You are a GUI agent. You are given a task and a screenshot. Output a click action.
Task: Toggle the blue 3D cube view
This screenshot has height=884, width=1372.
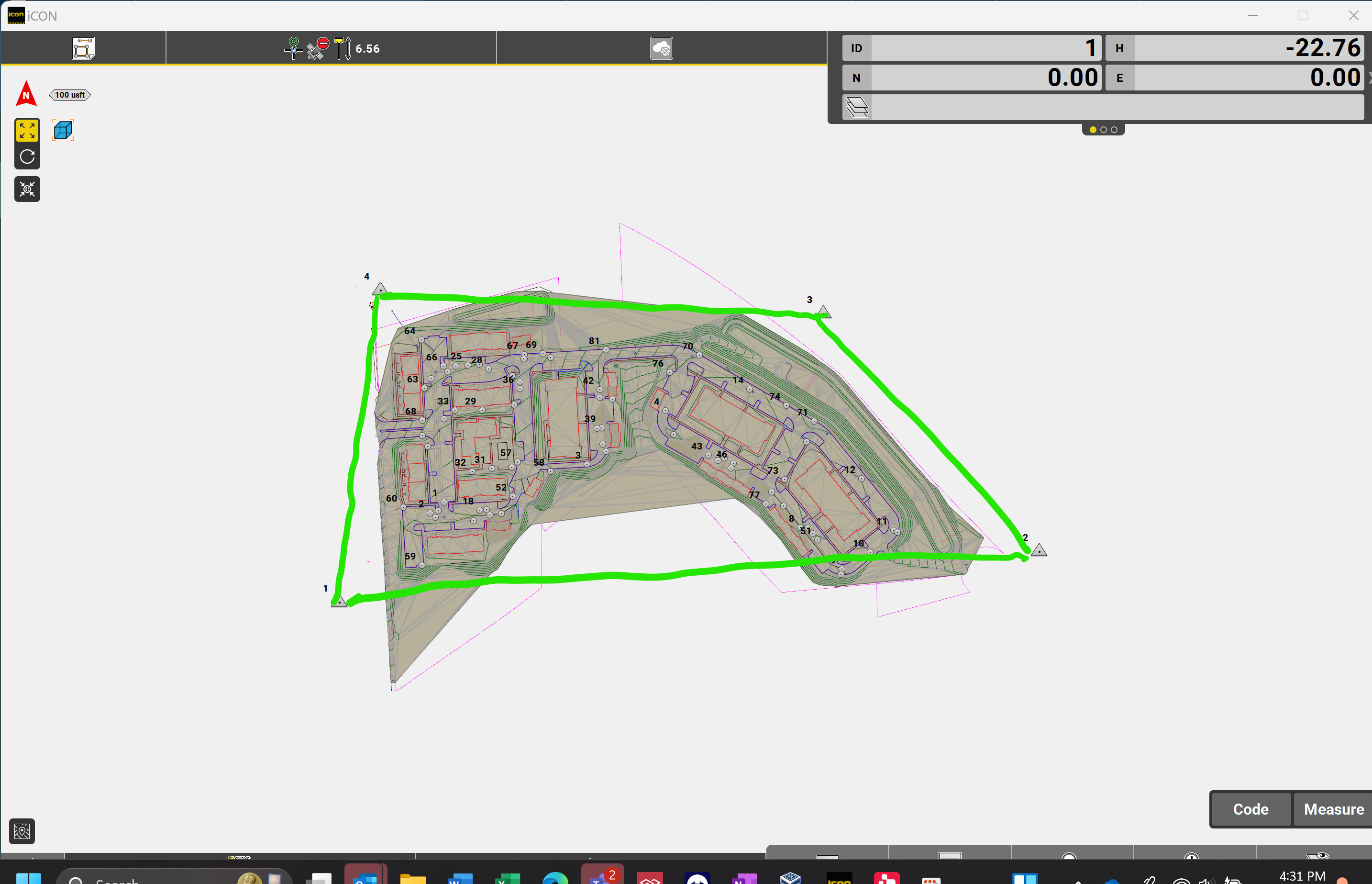(63, 130)
